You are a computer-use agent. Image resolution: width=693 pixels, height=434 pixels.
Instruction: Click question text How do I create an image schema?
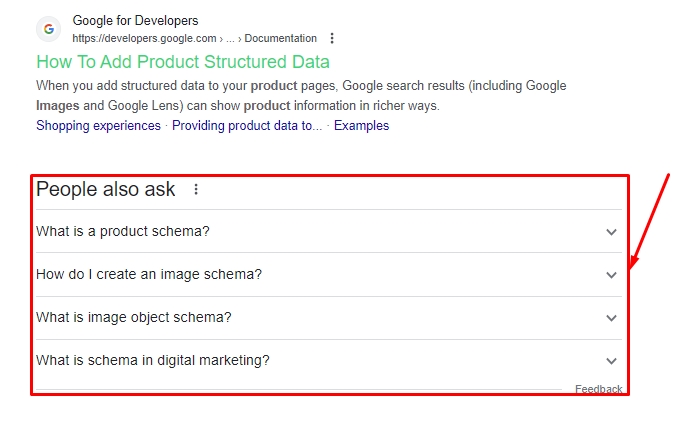[x=149, y=274]
